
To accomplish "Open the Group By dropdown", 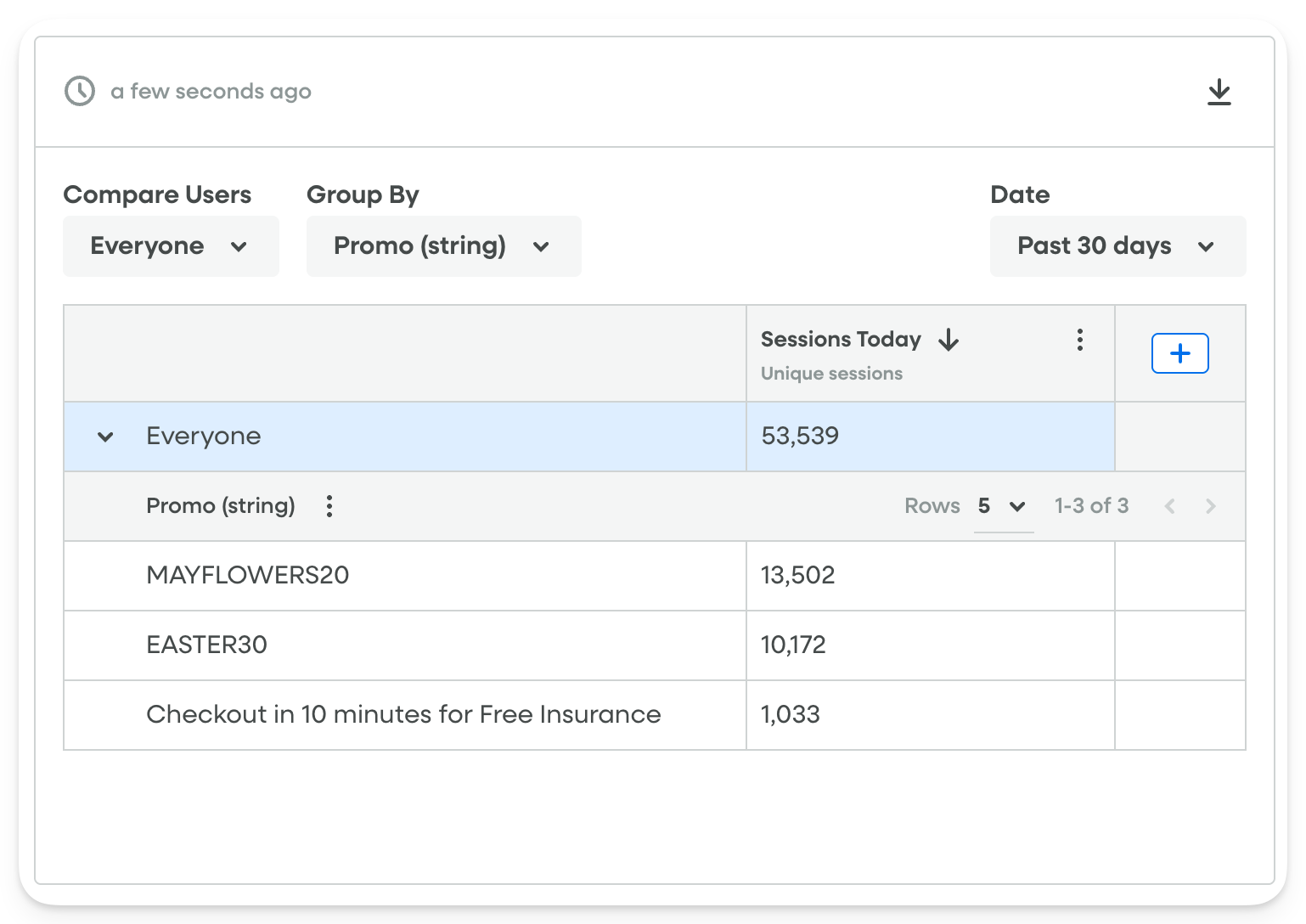I will click(442, 246).
